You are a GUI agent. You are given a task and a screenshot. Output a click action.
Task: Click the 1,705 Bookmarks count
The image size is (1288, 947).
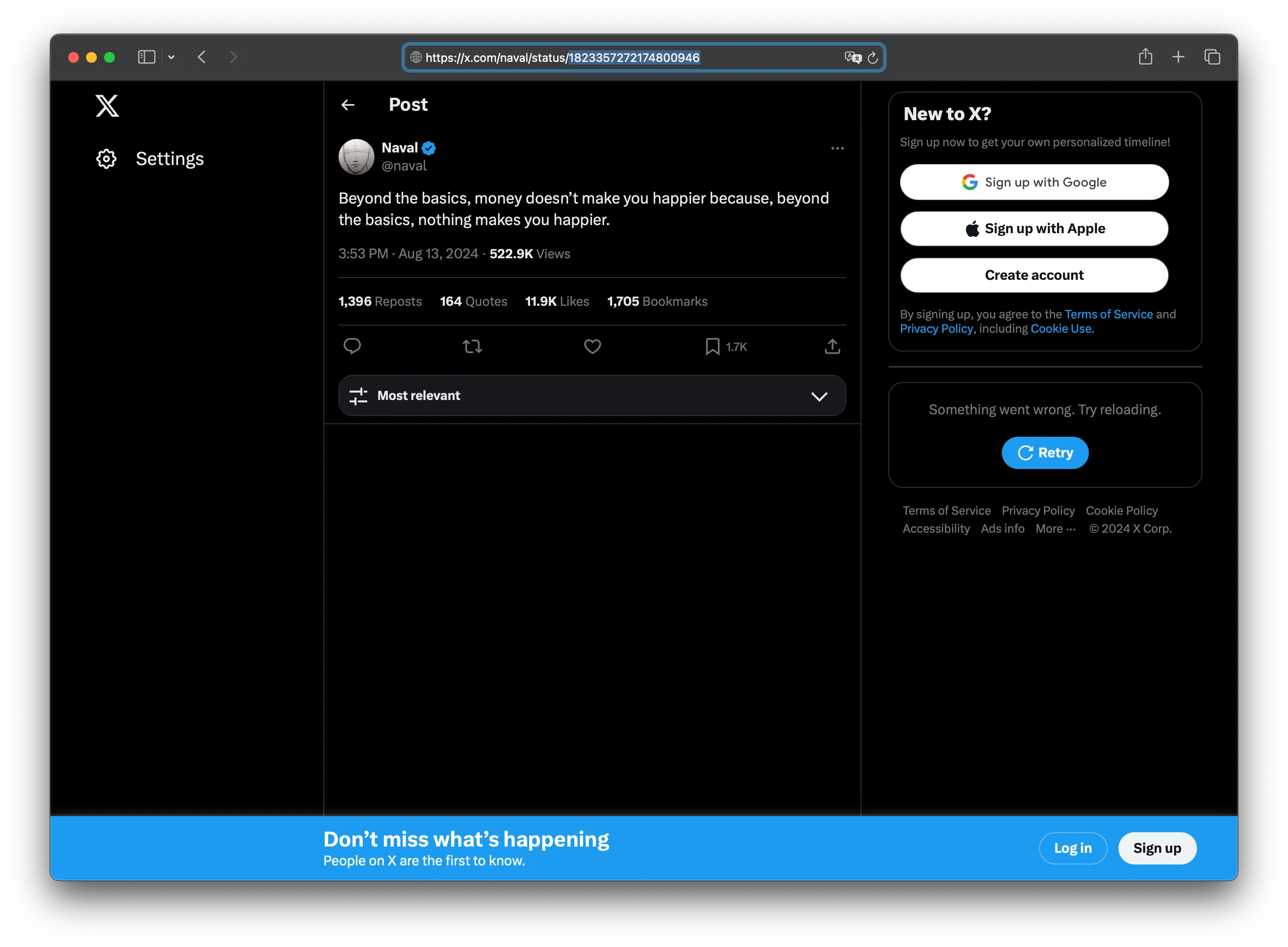[657, 301]
